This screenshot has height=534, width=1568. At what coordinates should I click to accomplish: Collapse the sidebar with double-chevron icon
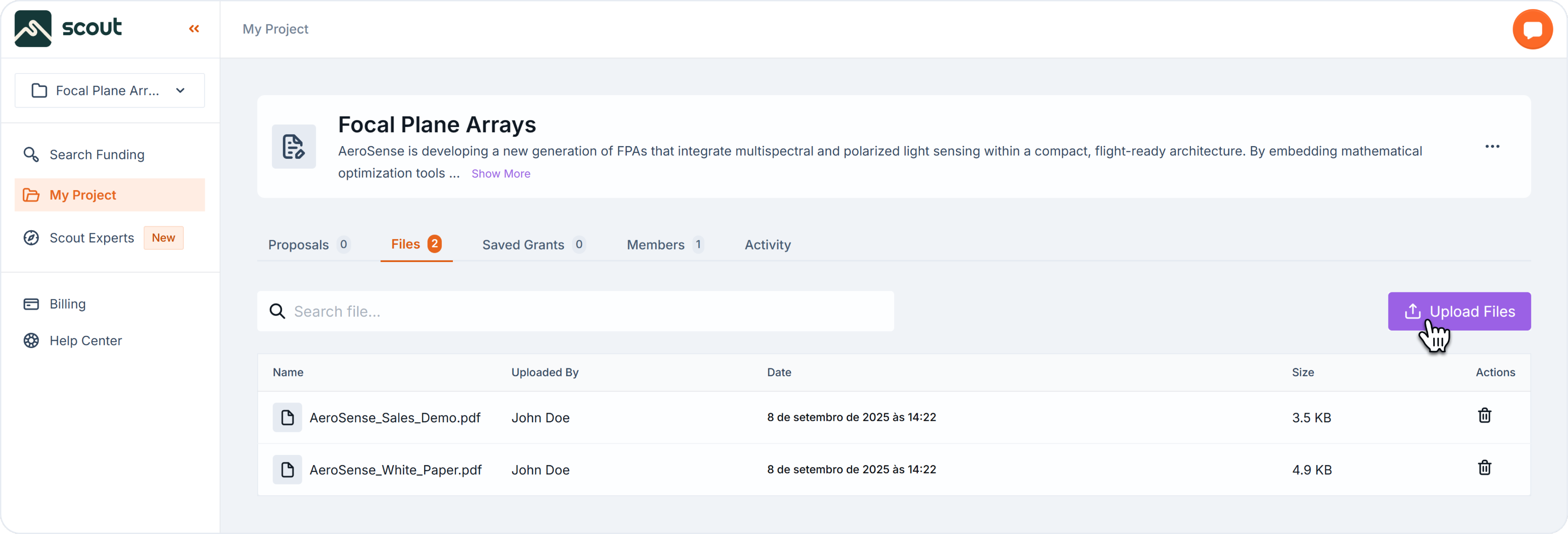(x=194, y=29)
